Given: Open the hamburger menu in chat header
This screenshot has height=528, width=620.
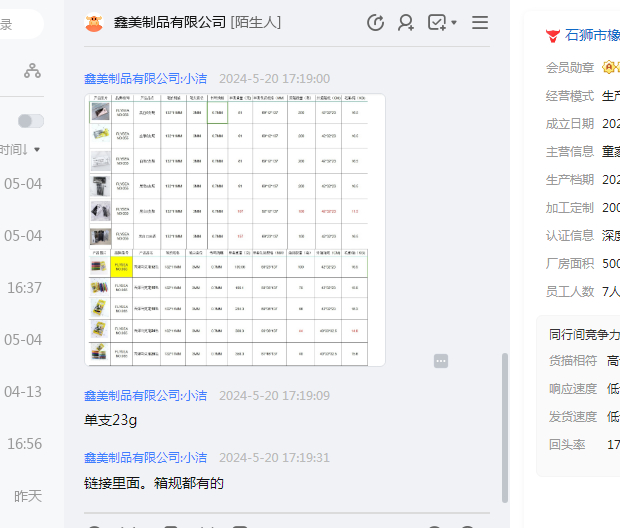Looking at the screenshot, I should [480, 23].
